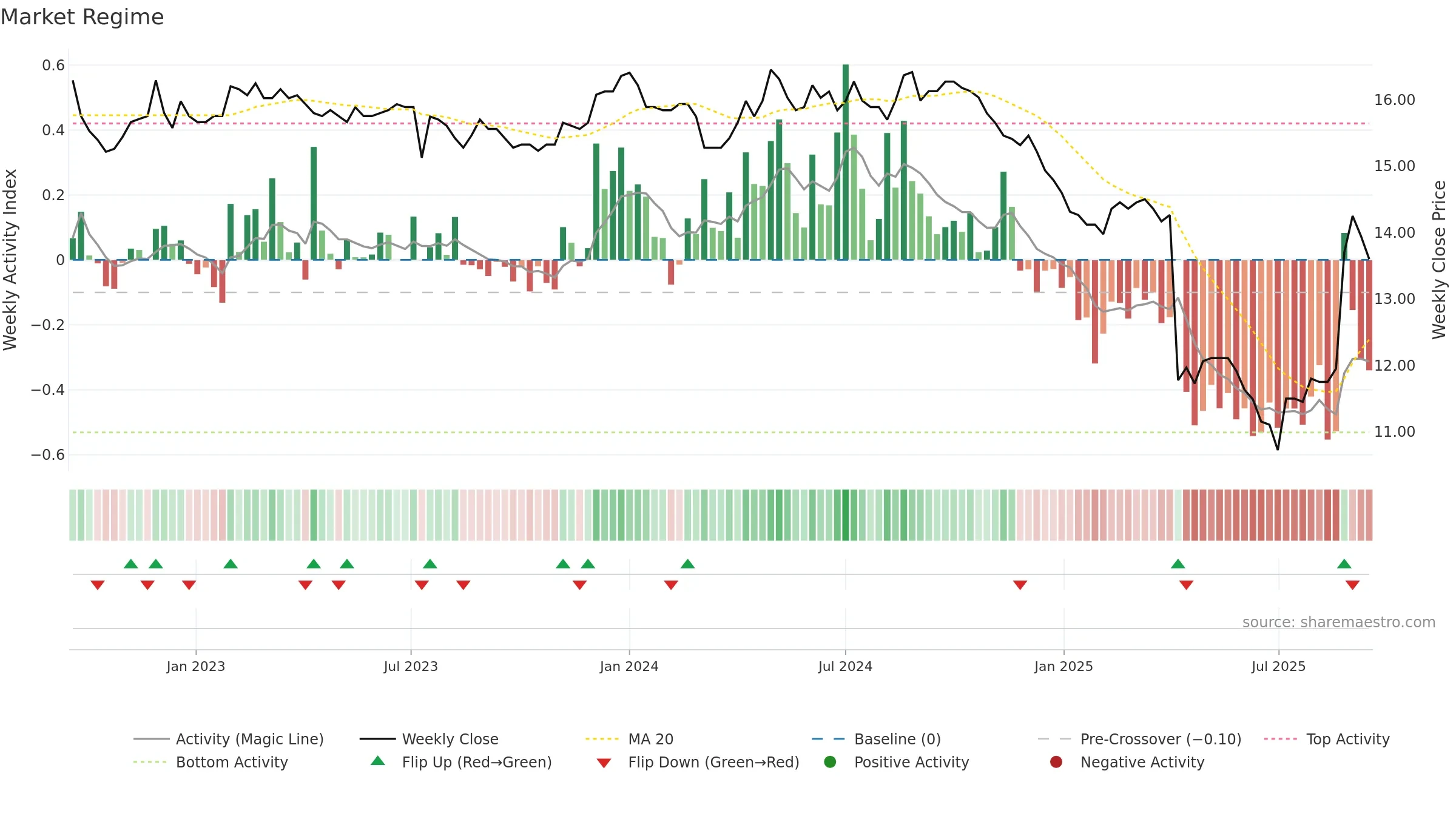The width and height of the screenshot is (1456, 819).
Task: Click the 15.00 price axis tick
Action: coord(1395,166)
